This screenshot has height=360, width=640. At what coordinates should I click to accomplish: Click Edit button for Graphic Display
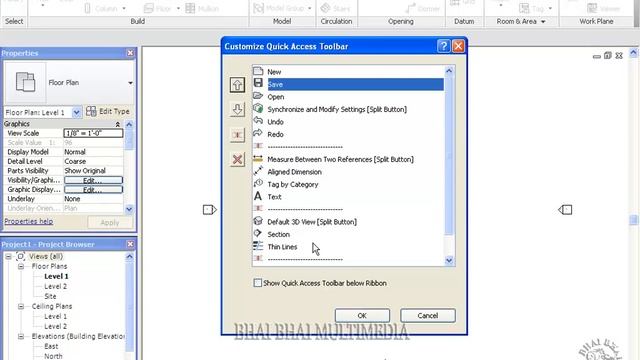coord(93,189)
